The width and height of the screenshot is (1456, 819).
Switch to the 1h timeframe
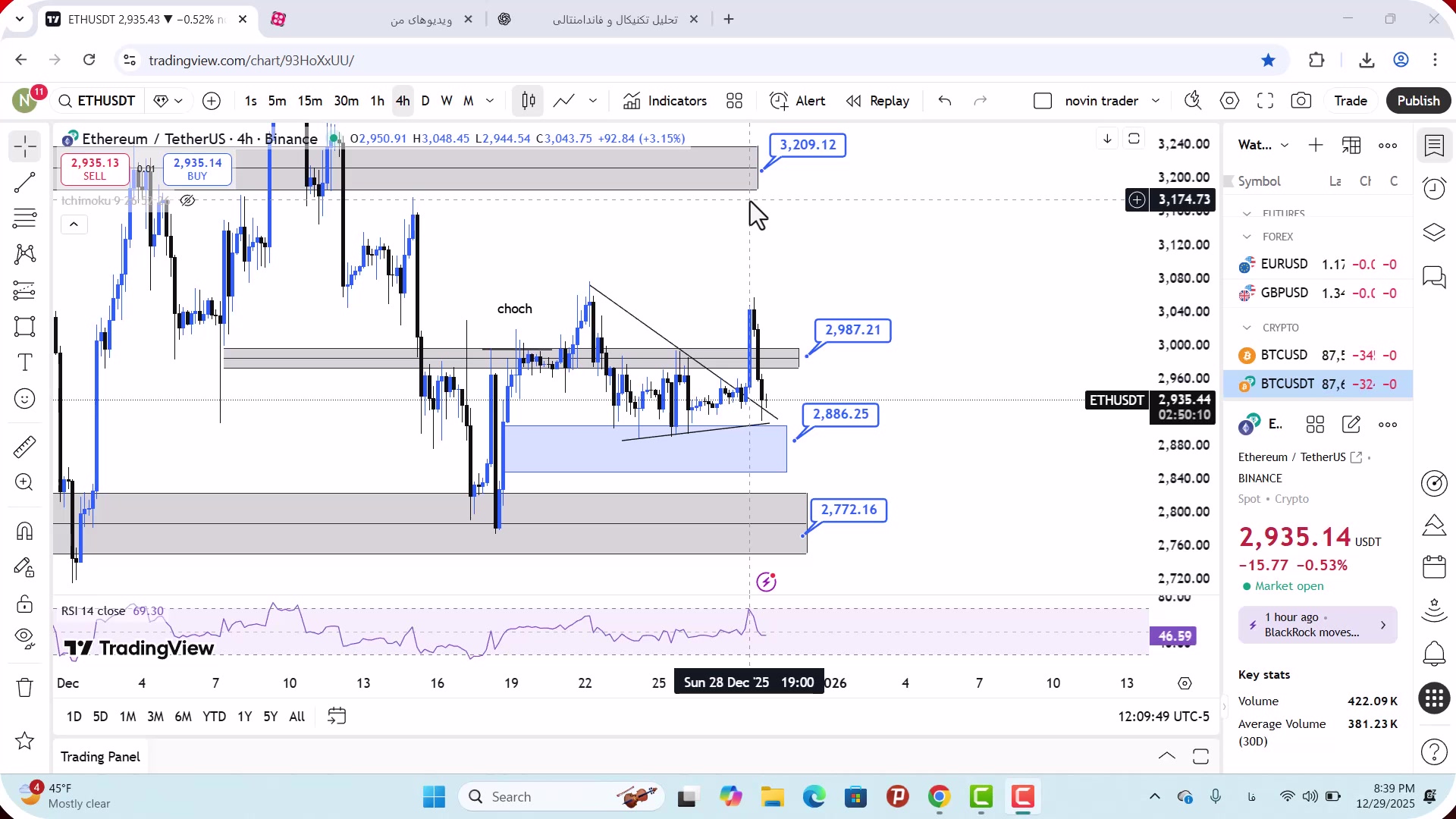click(x=377, y=101)
